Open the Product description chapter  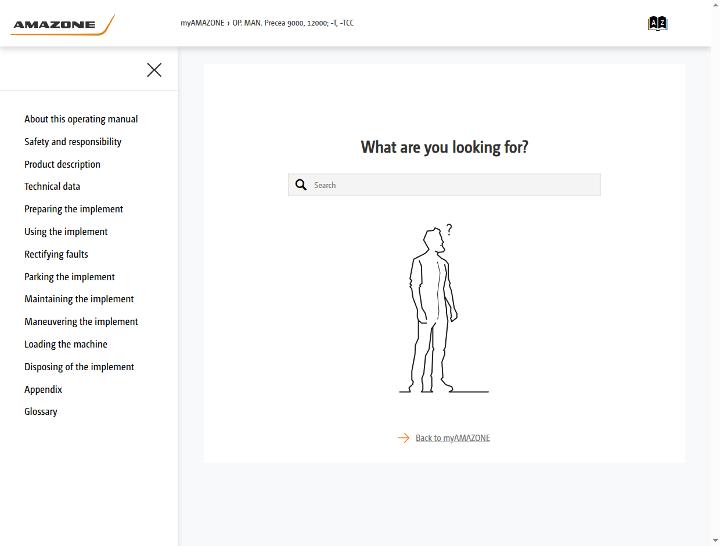[62, 164]
